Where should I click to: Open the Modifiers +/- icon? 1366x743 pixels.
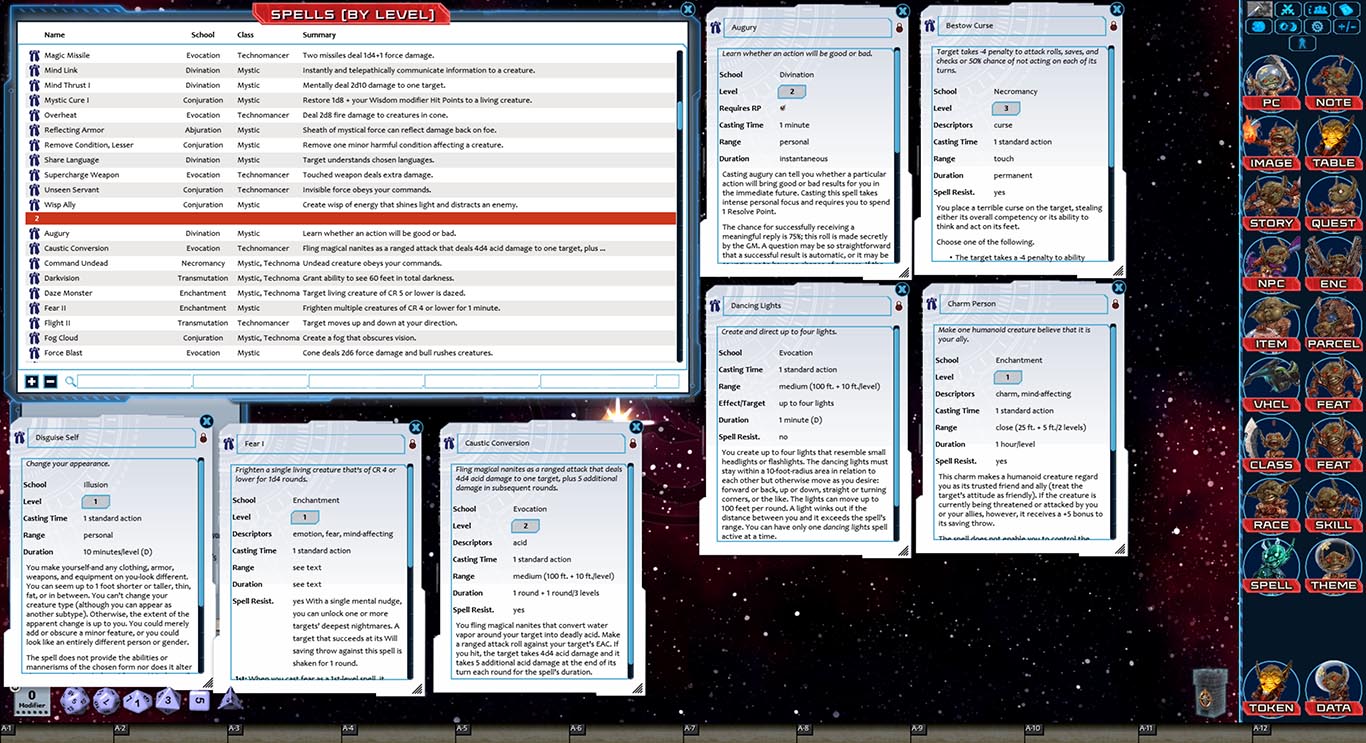click(1345, 27)
